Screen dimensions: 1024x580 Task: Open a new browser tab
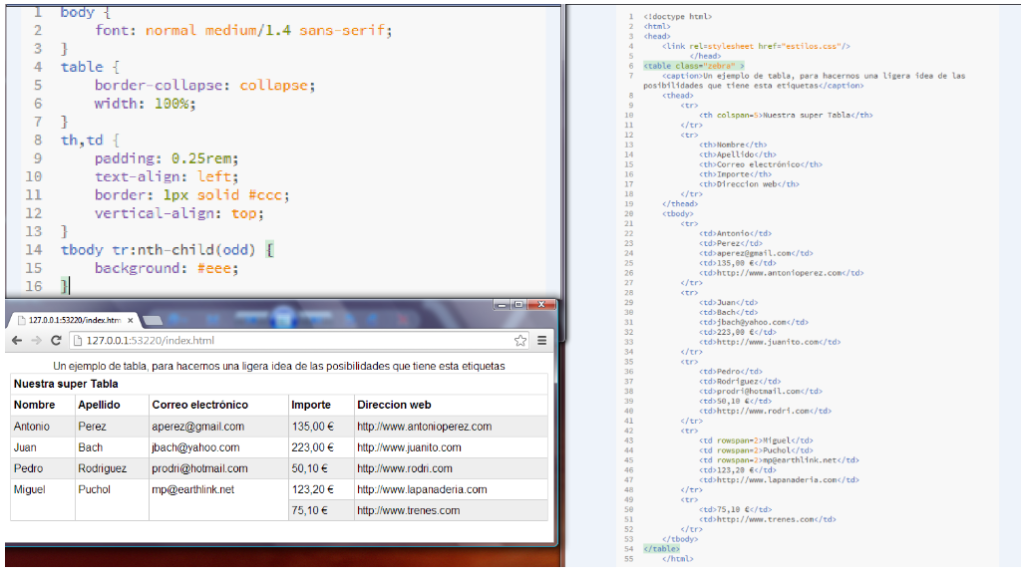click(x=152, y=320)
